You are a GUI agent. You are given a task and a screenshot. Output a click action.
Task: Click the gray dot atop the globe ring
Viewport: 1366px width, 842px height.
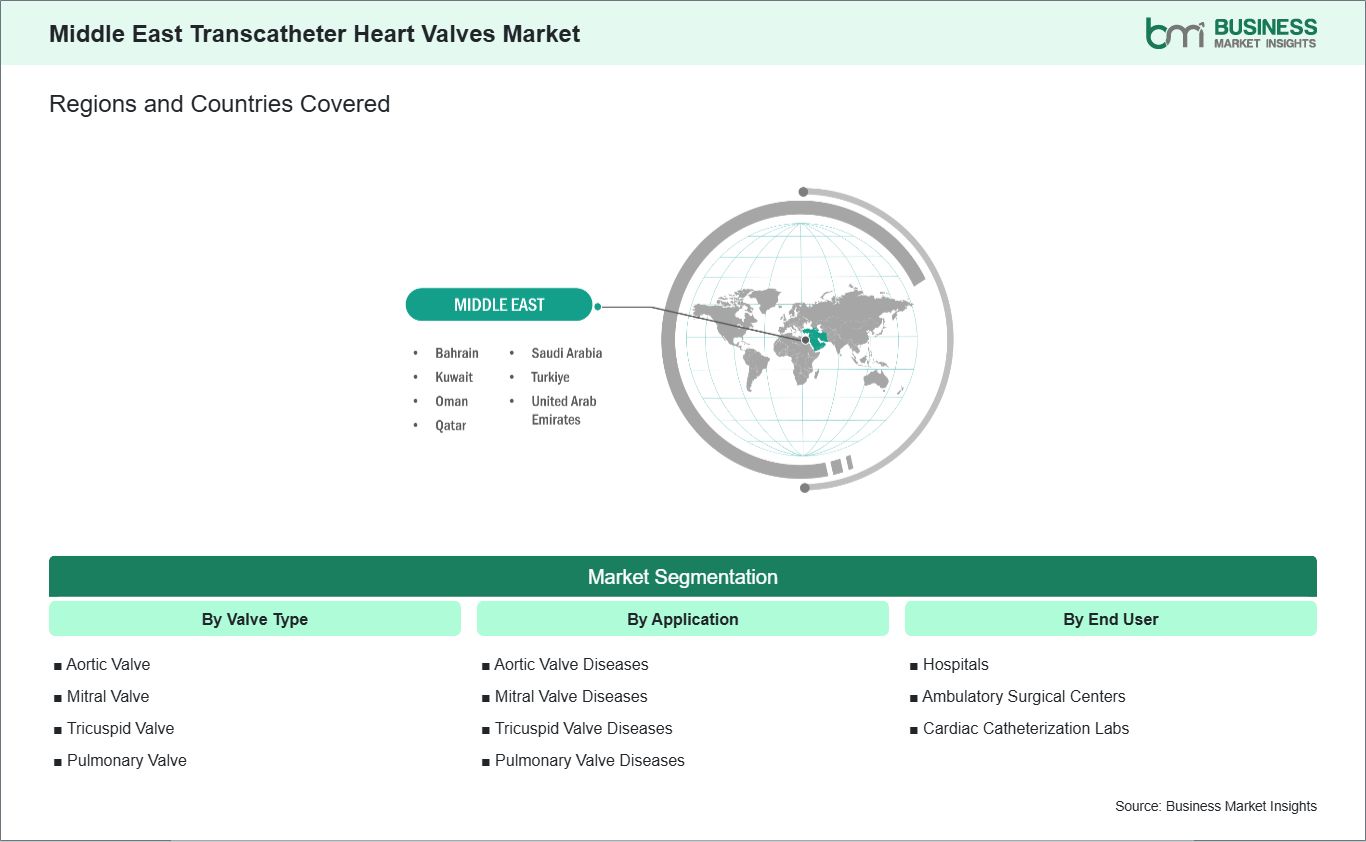pyautogui.click(x=804, y=192)
